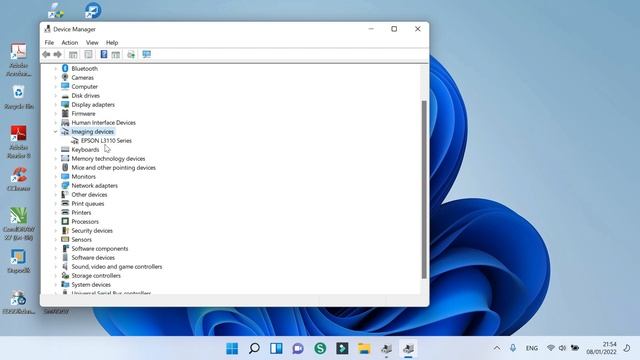Click the System devices icon

65,284
